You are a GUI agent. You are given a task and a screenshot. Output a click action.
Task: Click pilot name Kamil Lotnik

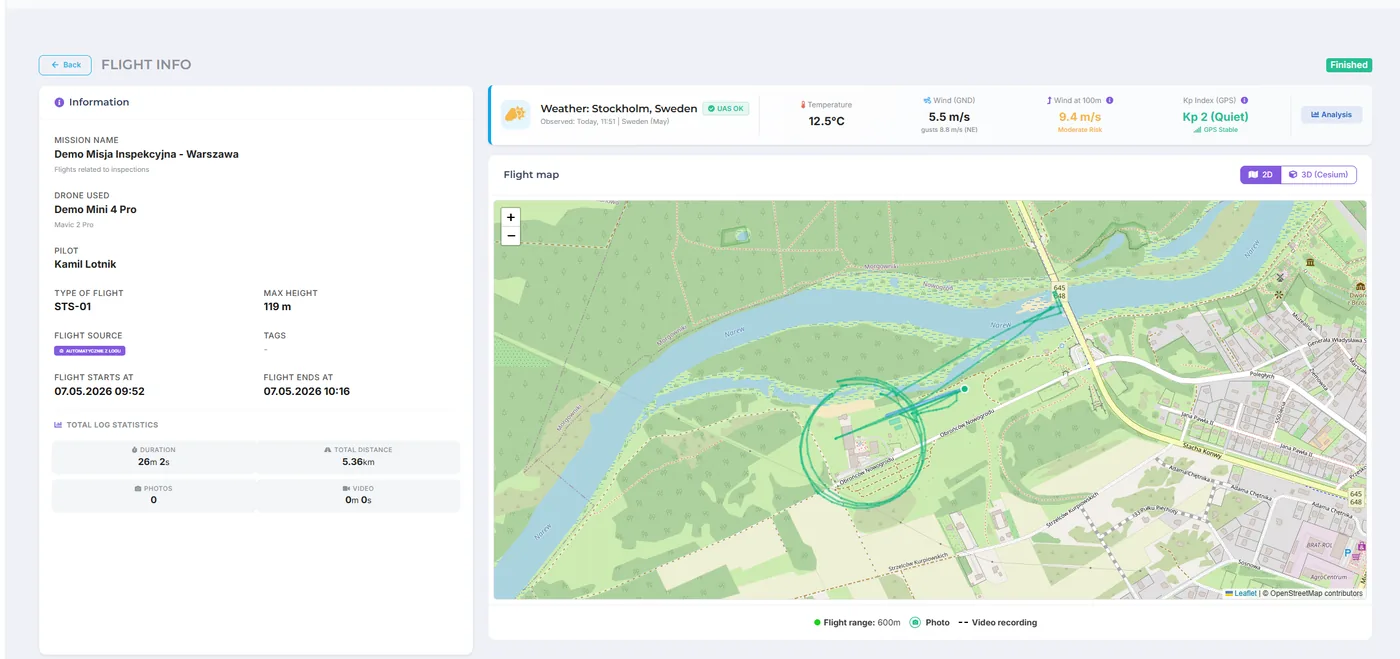tap(85, 265)
